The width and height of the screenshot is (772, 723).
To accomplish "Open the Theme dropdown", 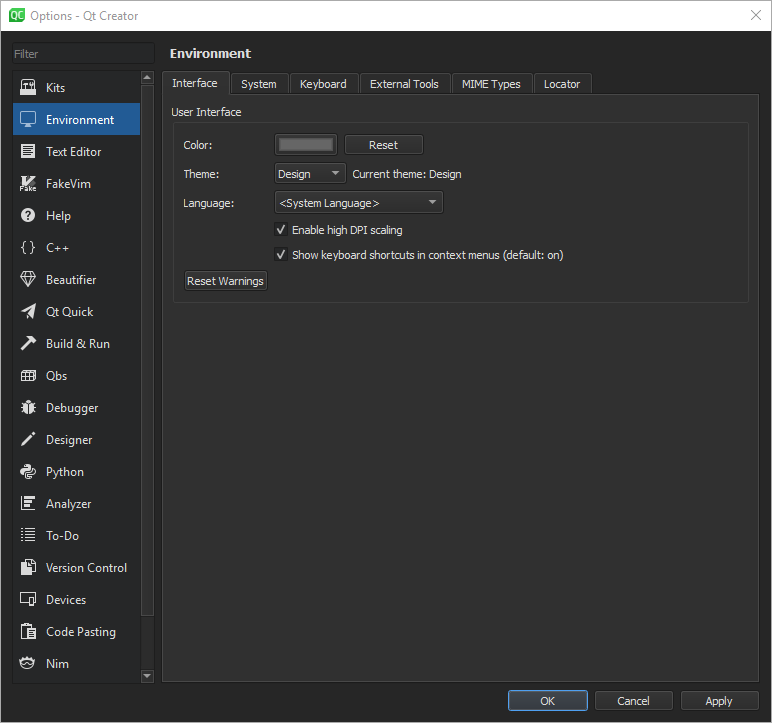I will point(310,174).
